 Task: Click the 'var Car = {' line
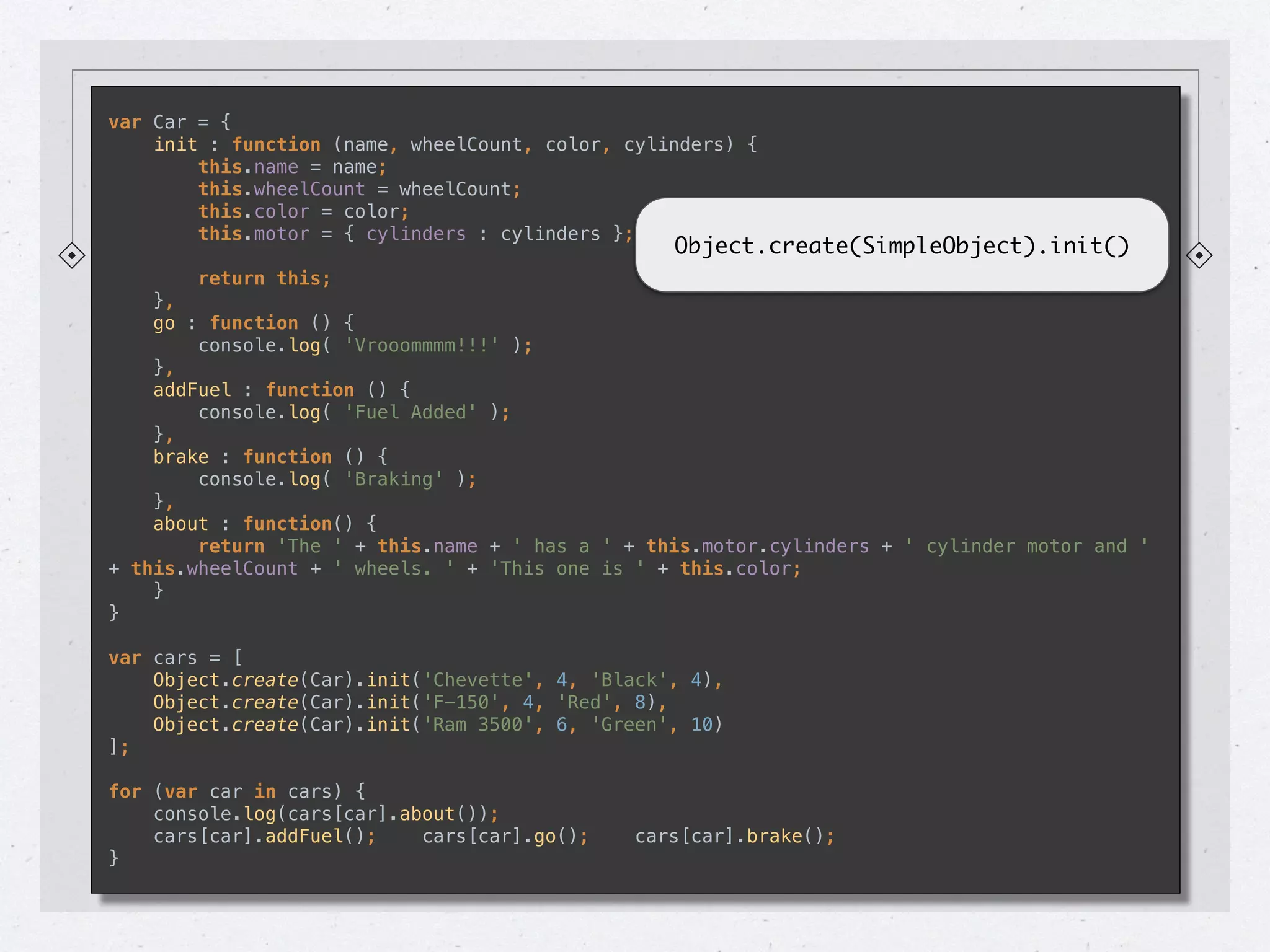point(170,122)
